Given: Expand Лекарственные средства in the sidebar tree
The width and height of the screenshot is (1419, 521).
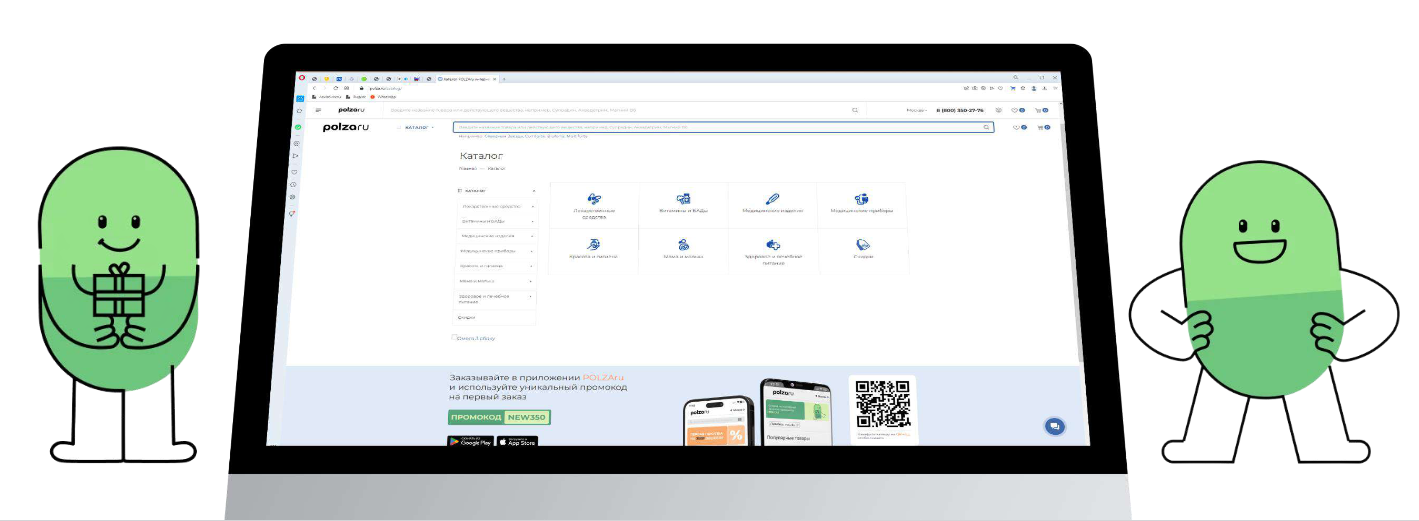Looking at the screenshot, I should (532, 206).
